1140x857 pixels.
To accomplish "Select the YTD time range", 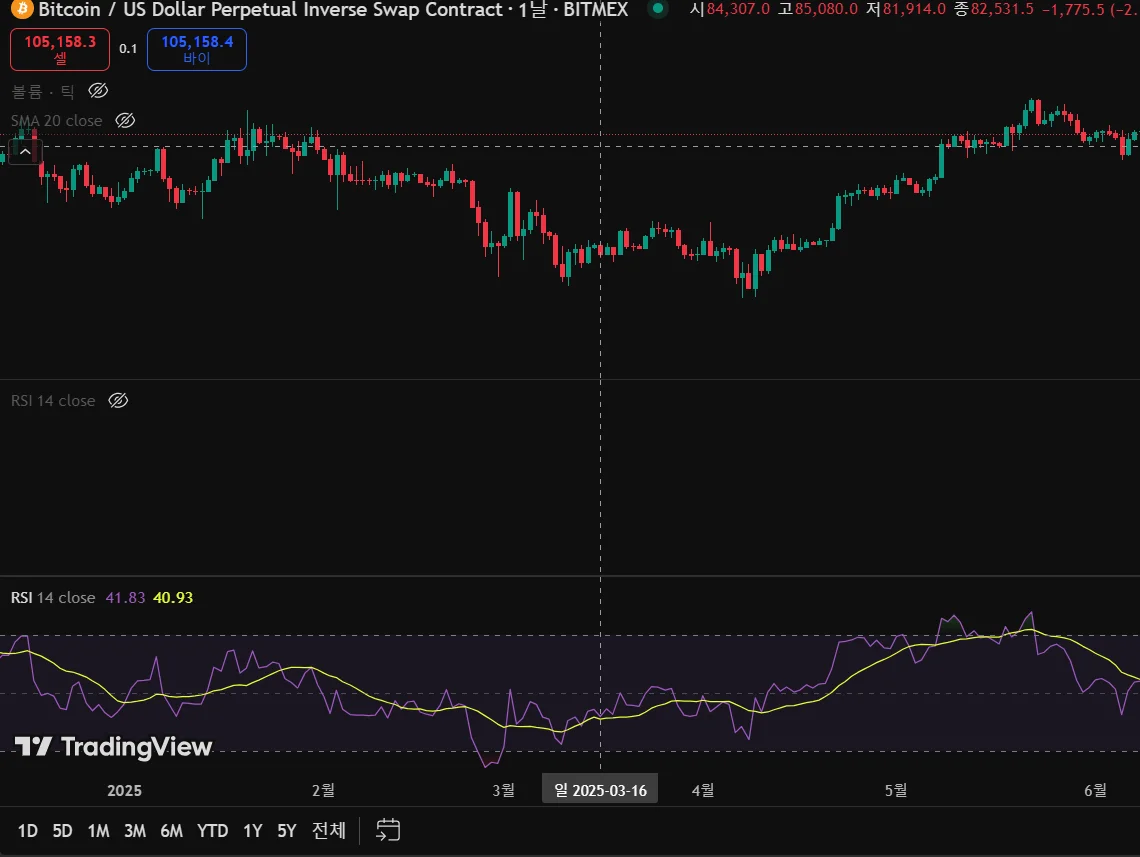I will point(212,830).
